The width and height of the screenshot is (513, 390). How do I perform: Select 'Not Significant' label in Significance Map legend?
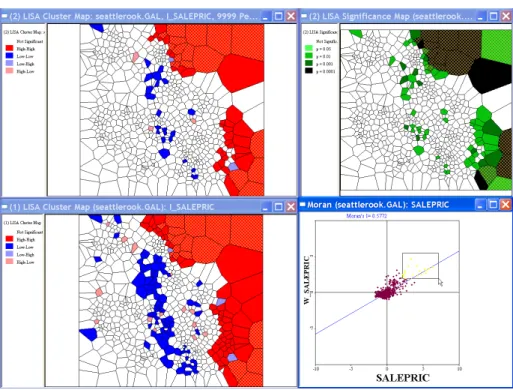[326, 41]
